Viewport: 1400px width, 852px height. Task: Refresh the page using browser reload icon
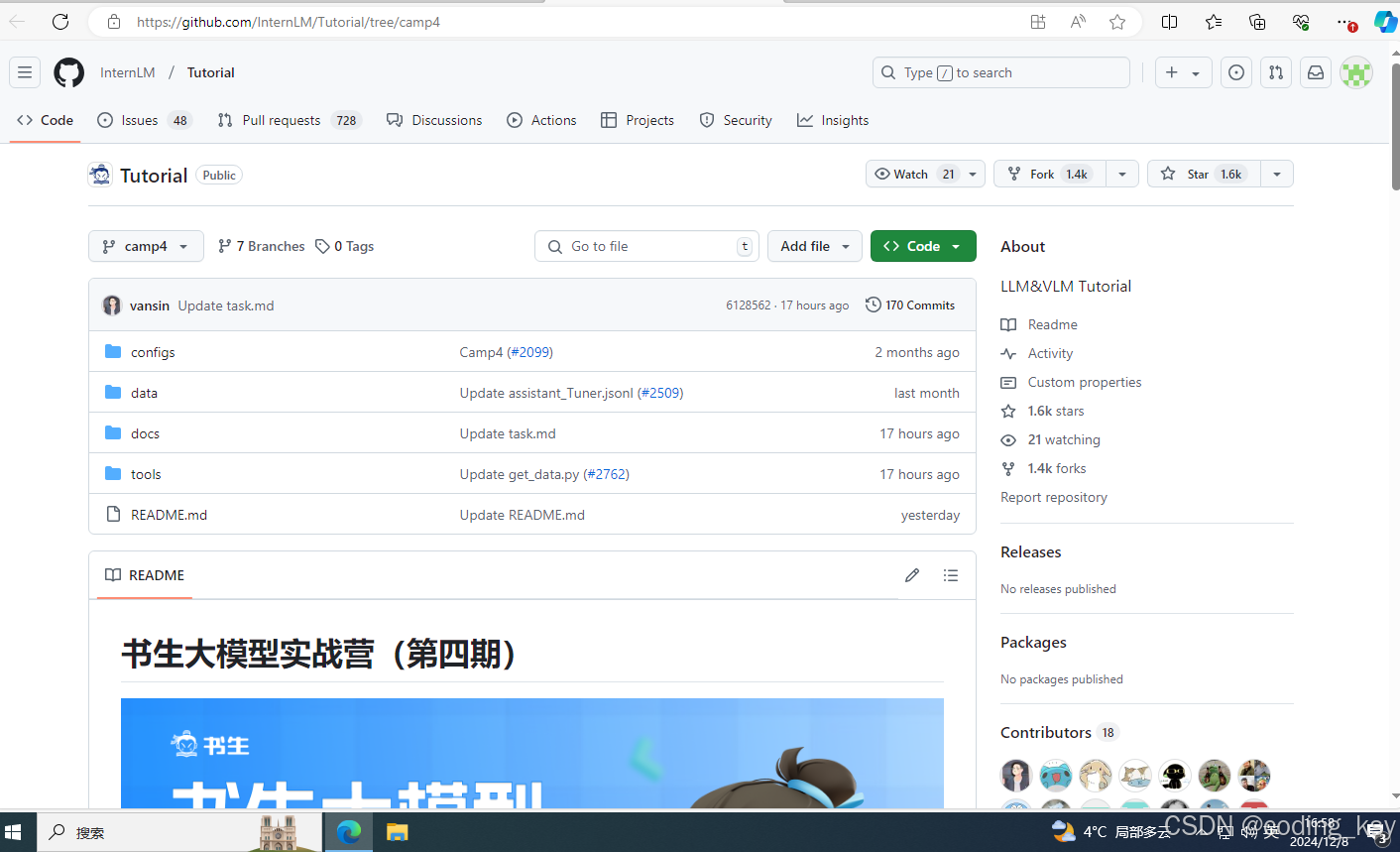(x=60, y=22)
